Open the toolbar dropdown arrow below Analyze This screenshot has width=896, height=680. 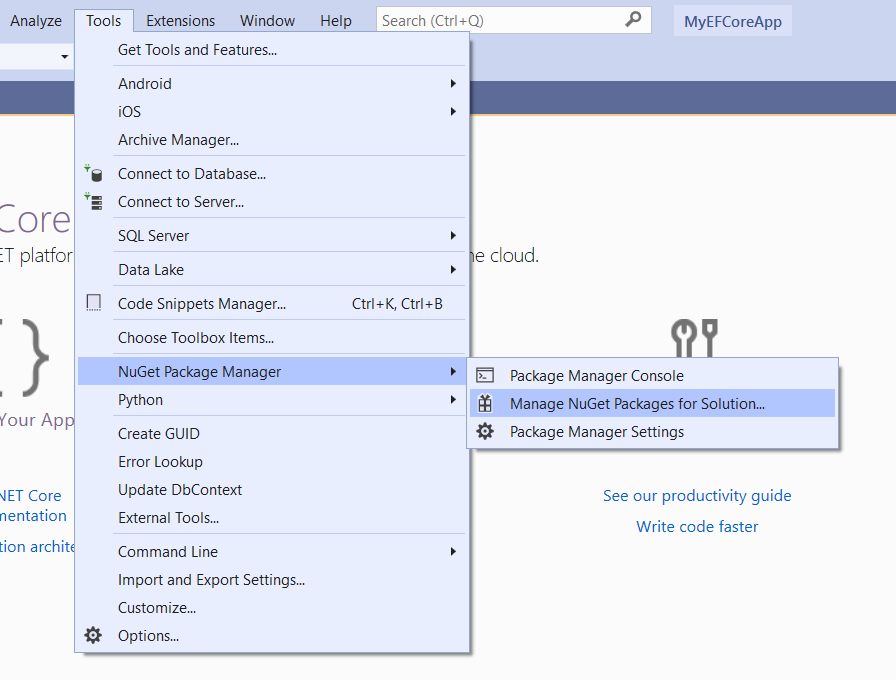65,57
